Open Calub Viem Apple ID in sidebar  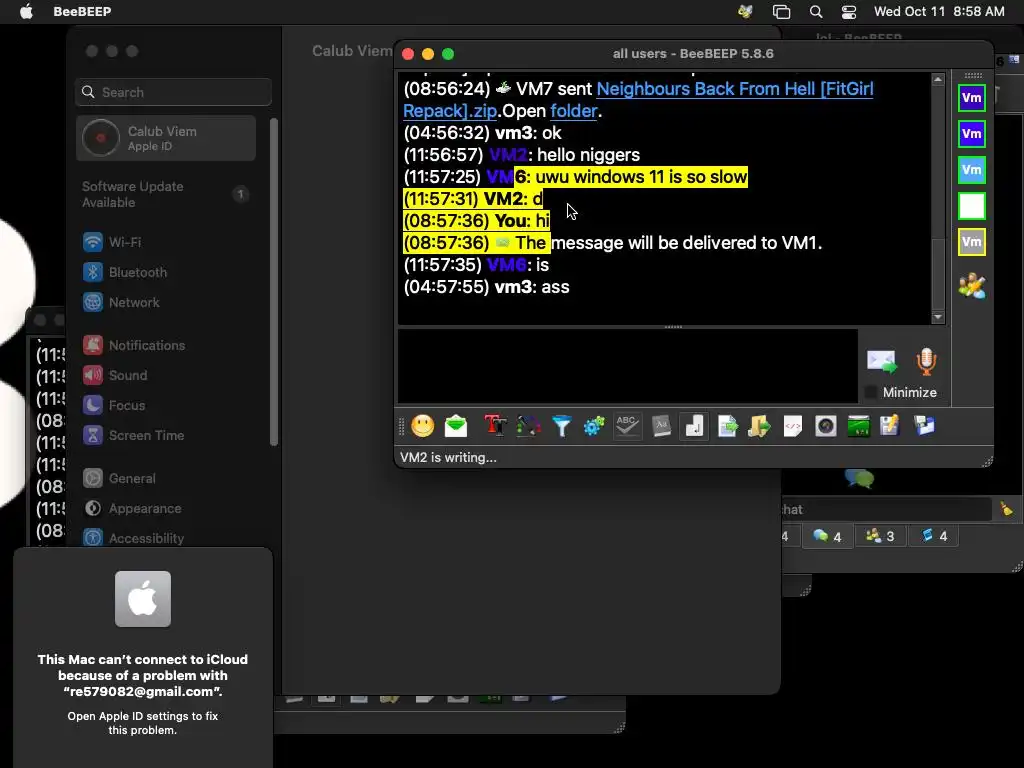pos(166,138)
